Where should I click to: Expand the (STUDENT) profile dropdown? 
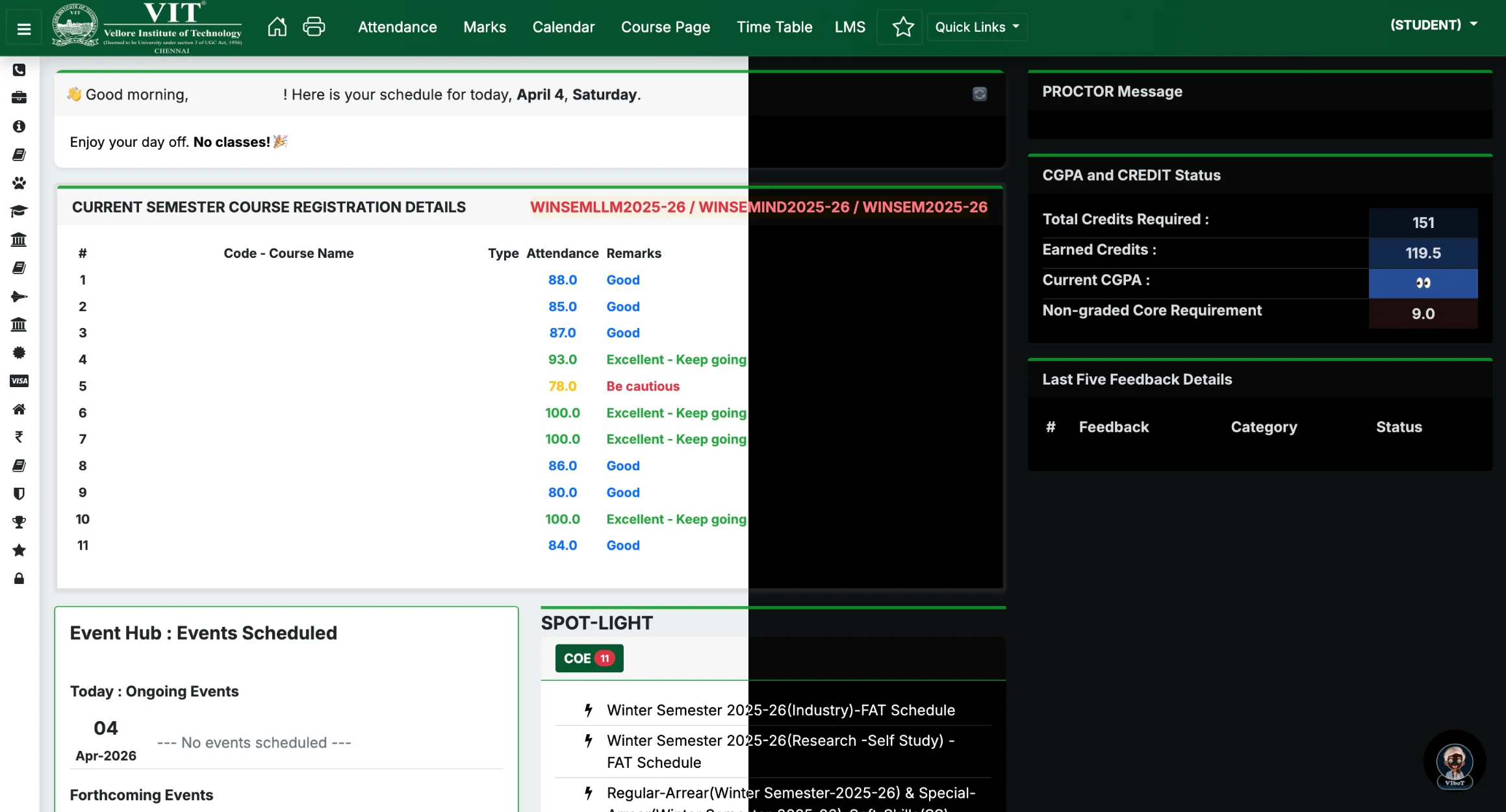point(1435,25)
